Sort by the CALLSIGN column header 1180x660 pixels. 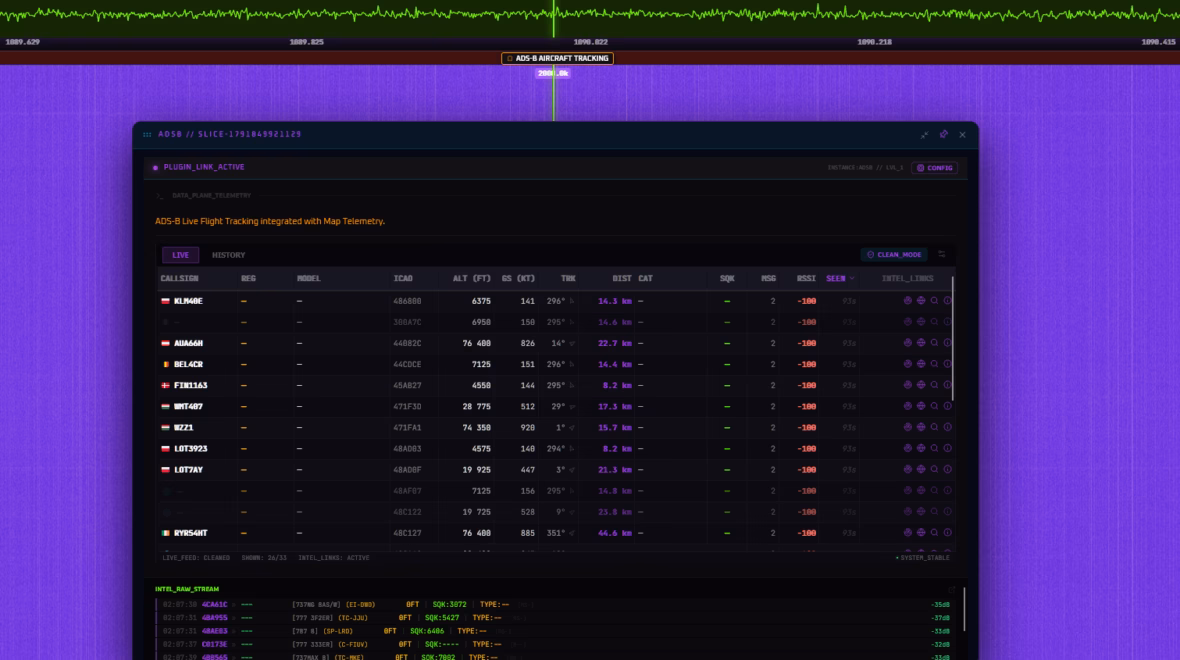coord(179,278)
